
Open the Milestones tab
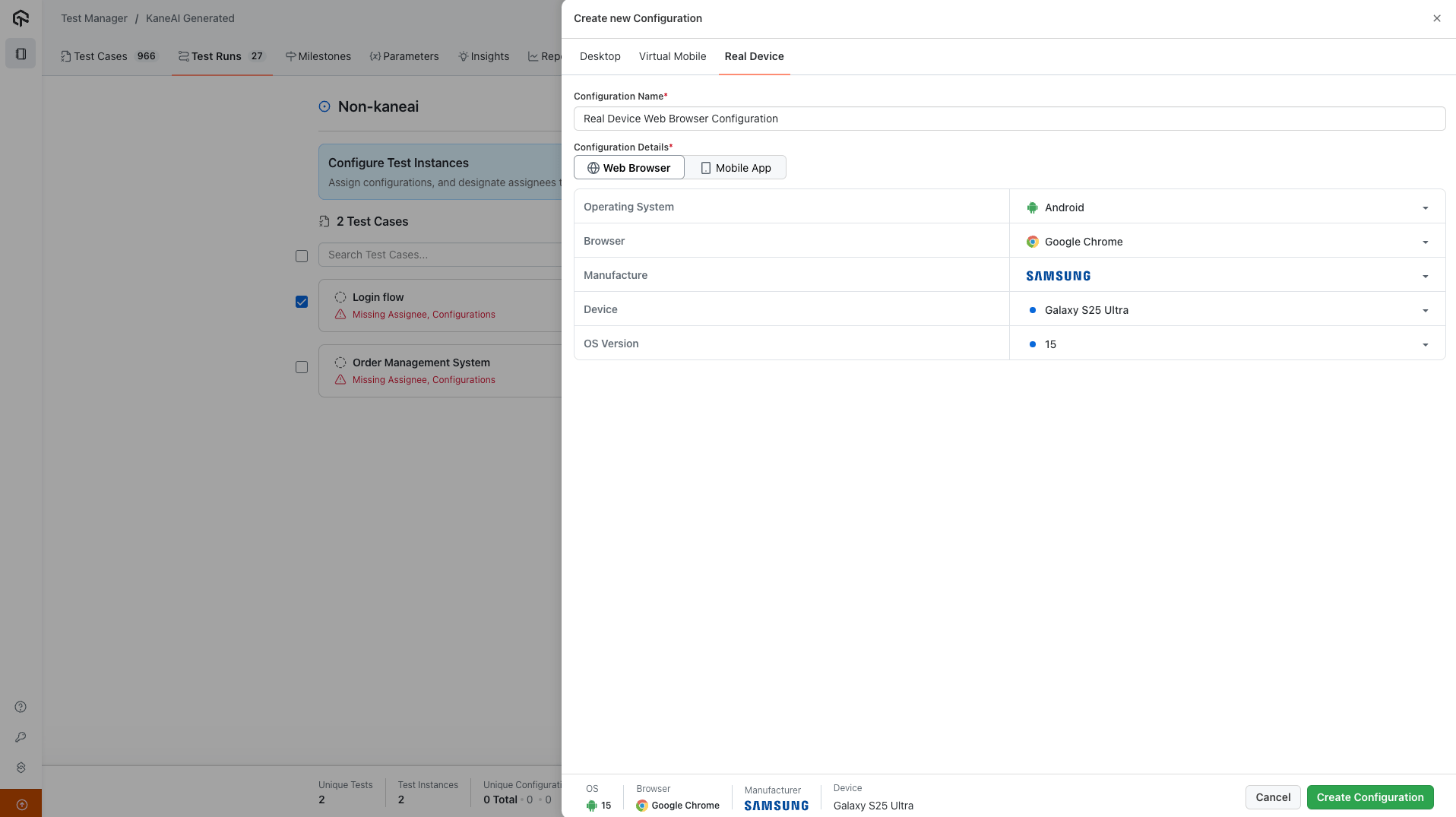click(x=318, y=56)
